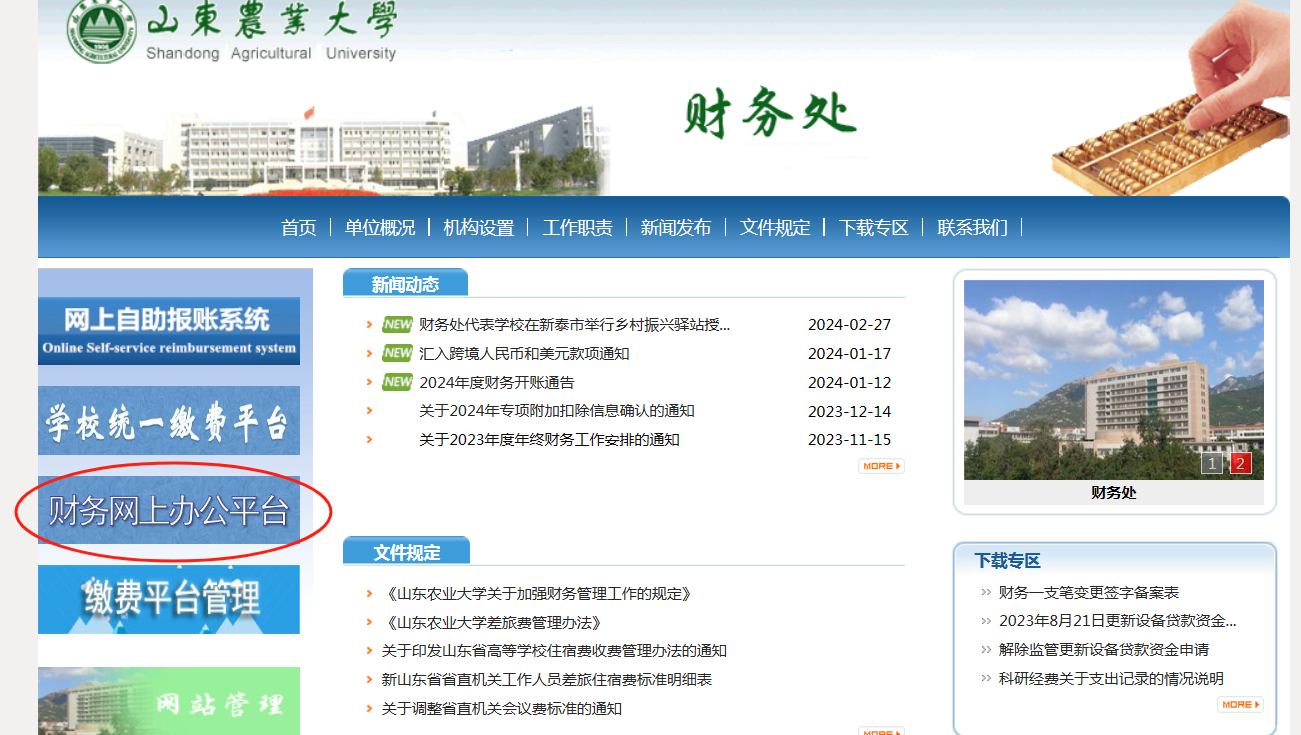Screen dimensions: 1301x735
Task: Go to 首页 in navigation bar
Action: tap(298, 228)
